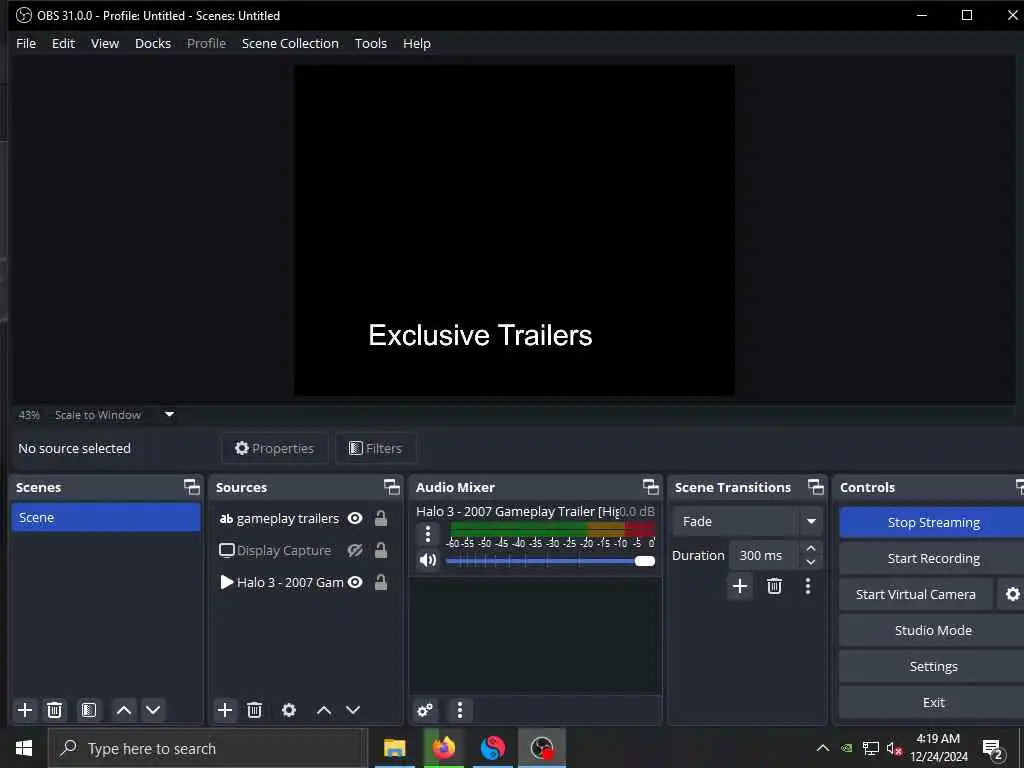Open the Edit menu

(63, 43)
